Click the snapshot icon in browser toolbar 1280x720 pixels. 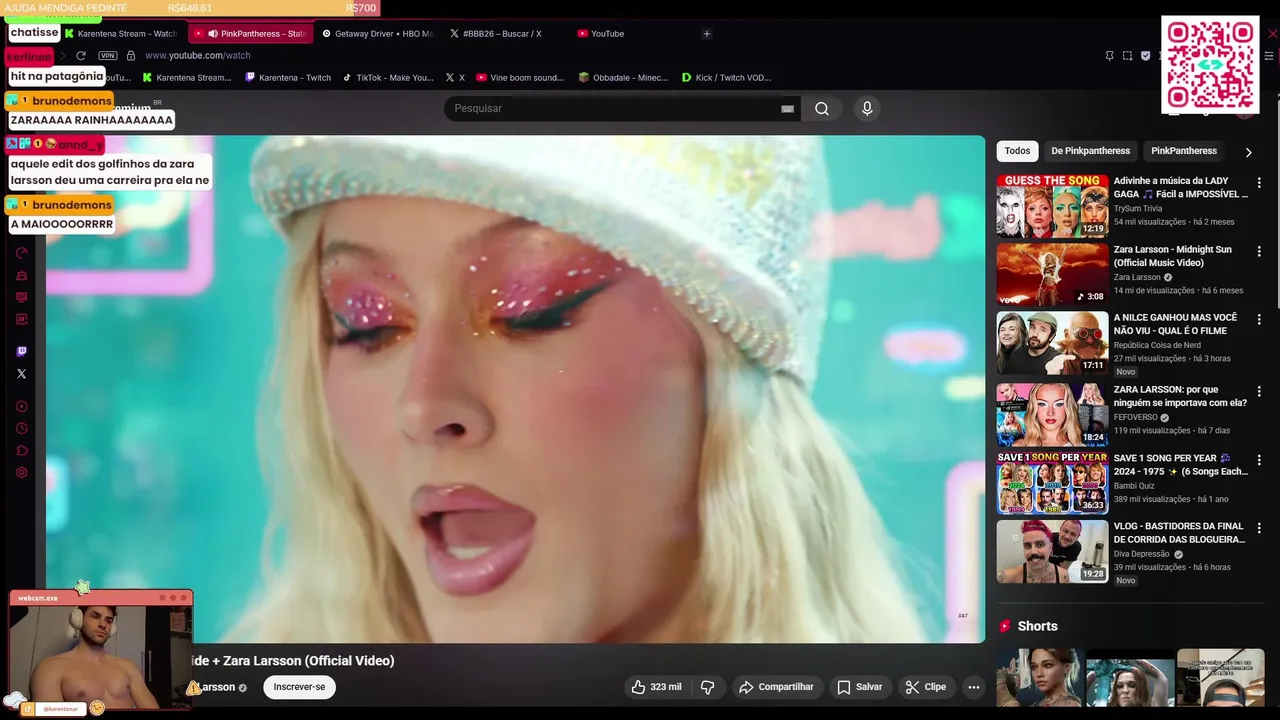[1127, 56]
